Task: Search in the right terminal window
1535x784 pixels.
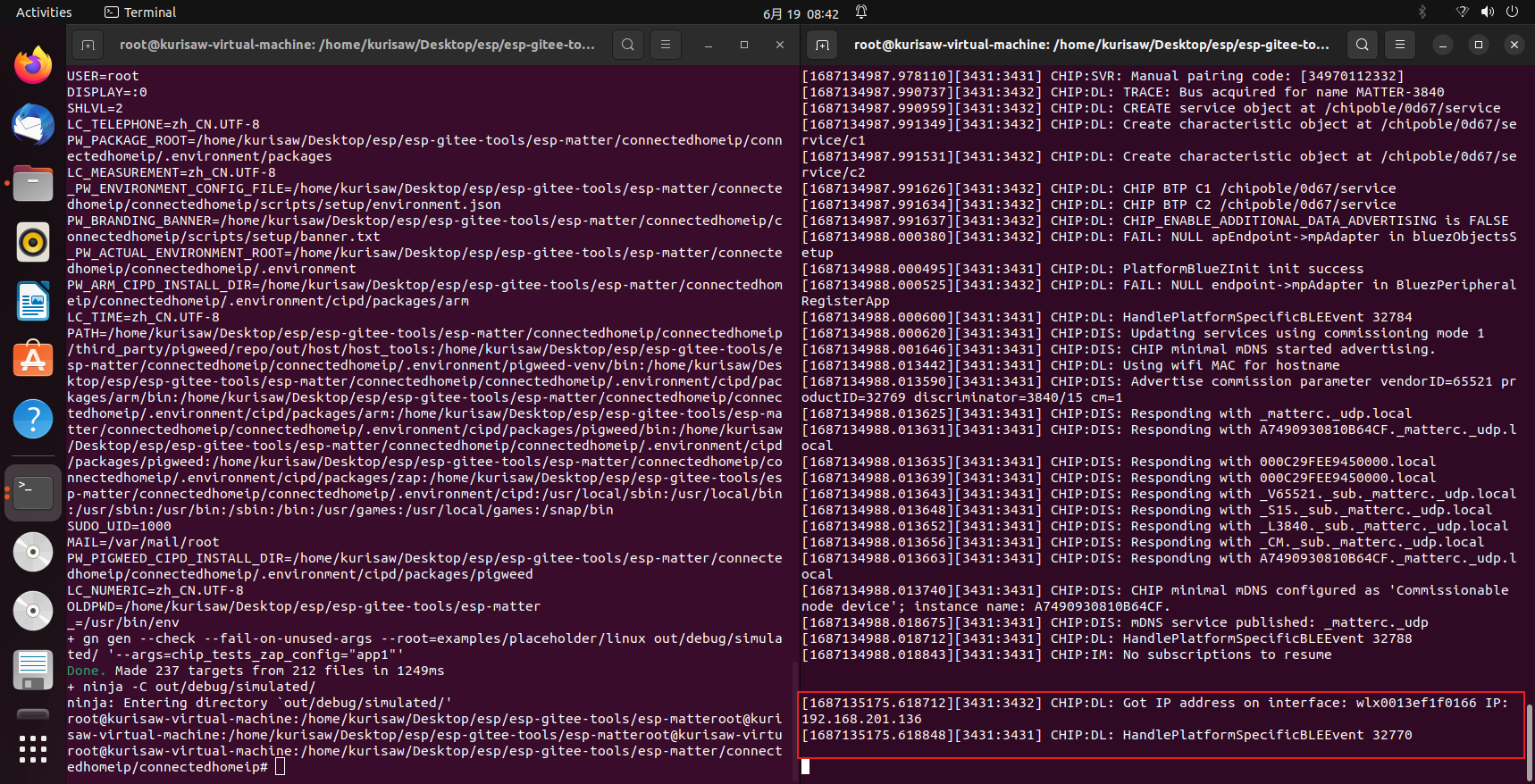Action: click(x=1363, y=45)
